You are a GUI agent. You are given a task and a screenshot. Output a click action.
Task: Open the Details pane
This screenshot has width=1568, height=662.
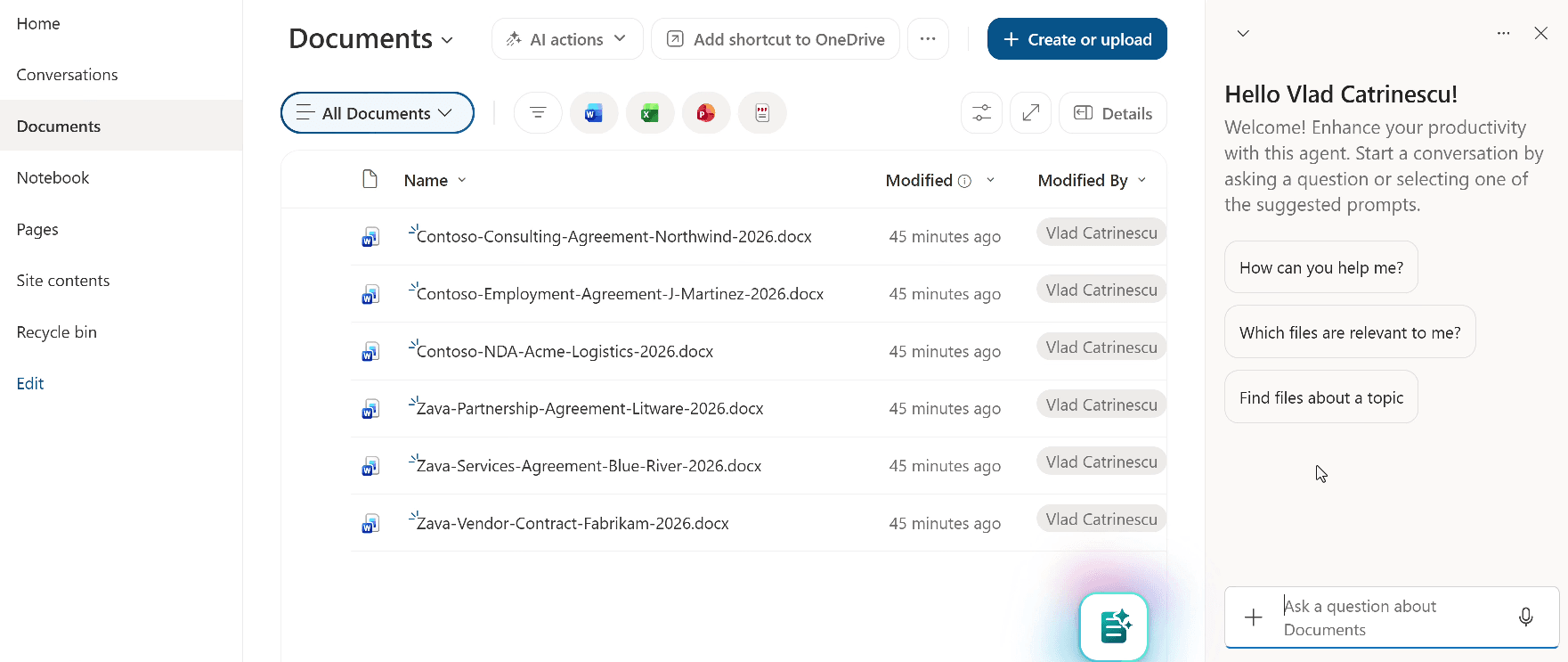click(1113, 113)
